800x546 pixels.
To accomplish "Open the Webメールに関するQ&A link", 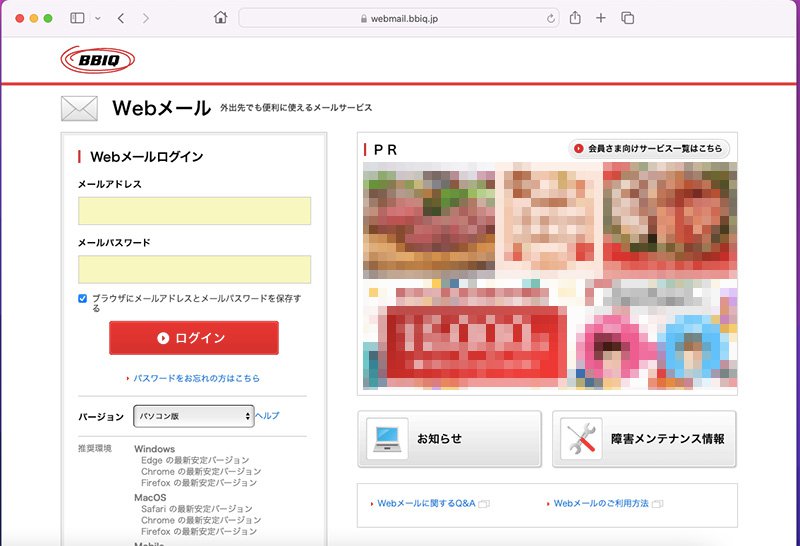I will (x=426, y=504).
